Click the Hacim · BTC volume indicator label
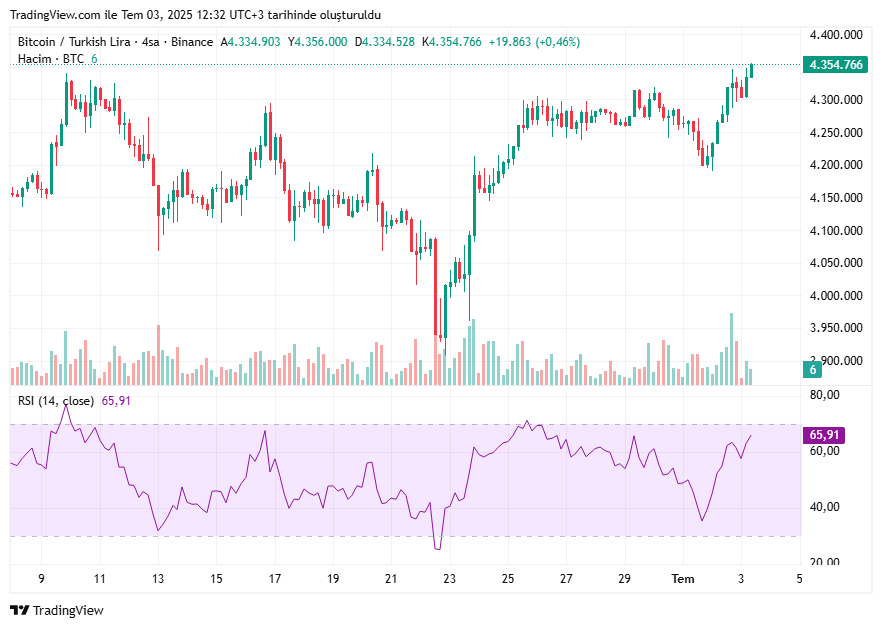 pos(51,59)
